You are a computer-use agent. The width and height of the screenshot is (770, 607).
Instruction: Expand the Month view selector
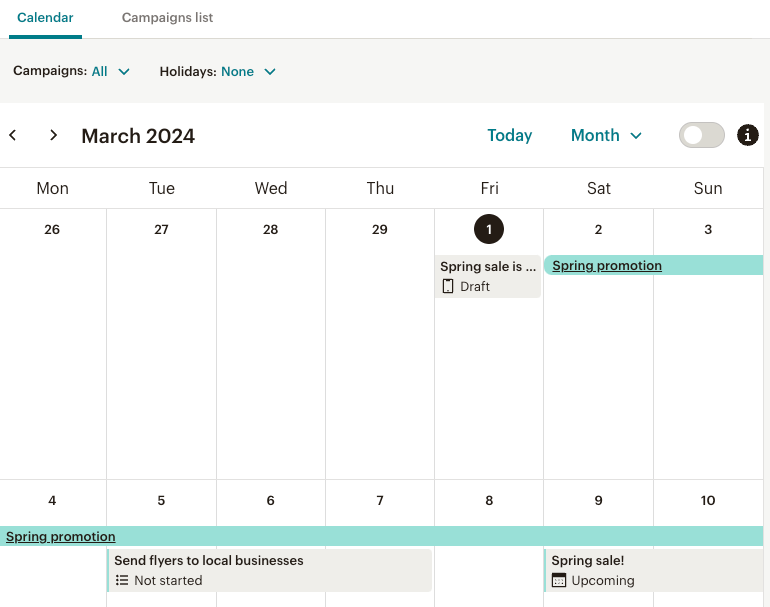point(606,135)
